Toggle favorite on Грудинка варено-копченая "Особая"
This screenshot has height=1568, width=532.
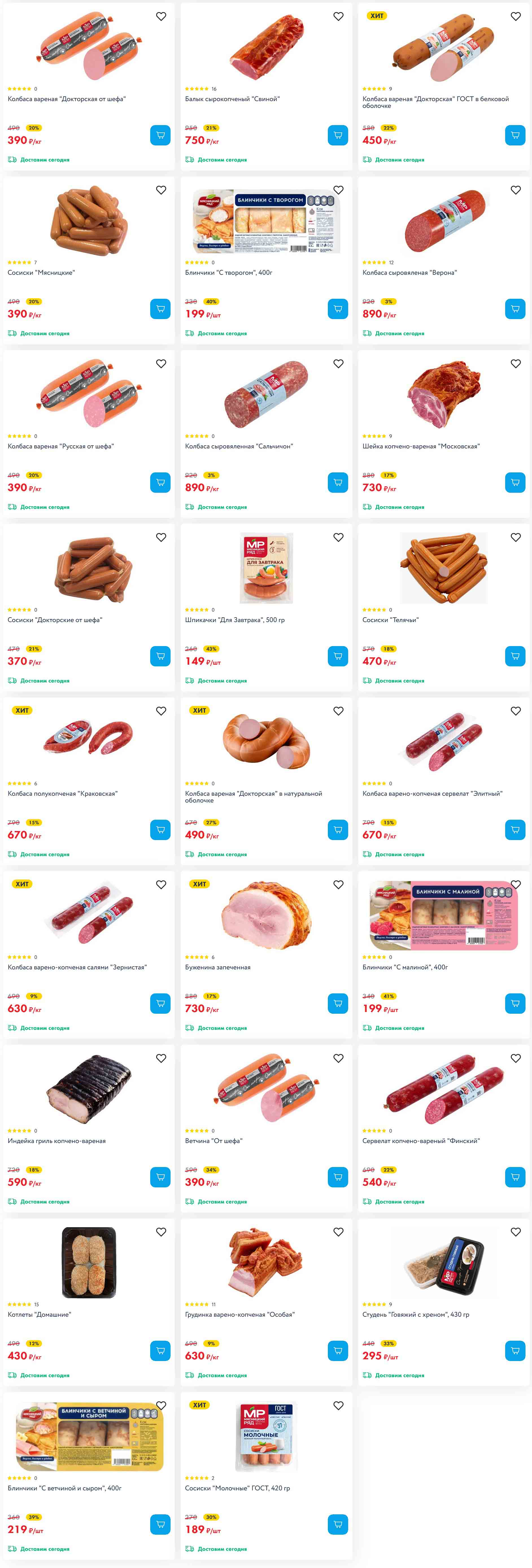(339, 1232)
